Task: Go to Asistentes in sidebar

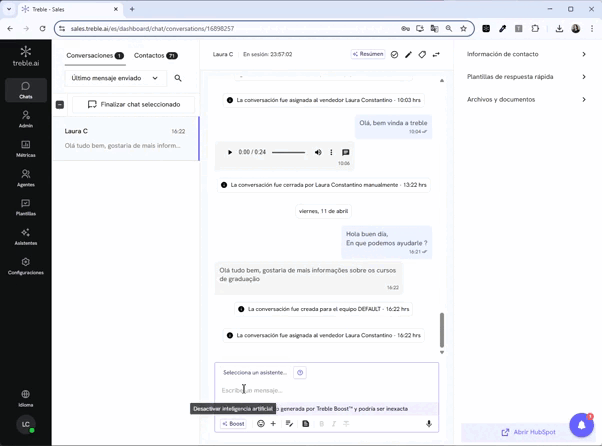Action: 26,236
